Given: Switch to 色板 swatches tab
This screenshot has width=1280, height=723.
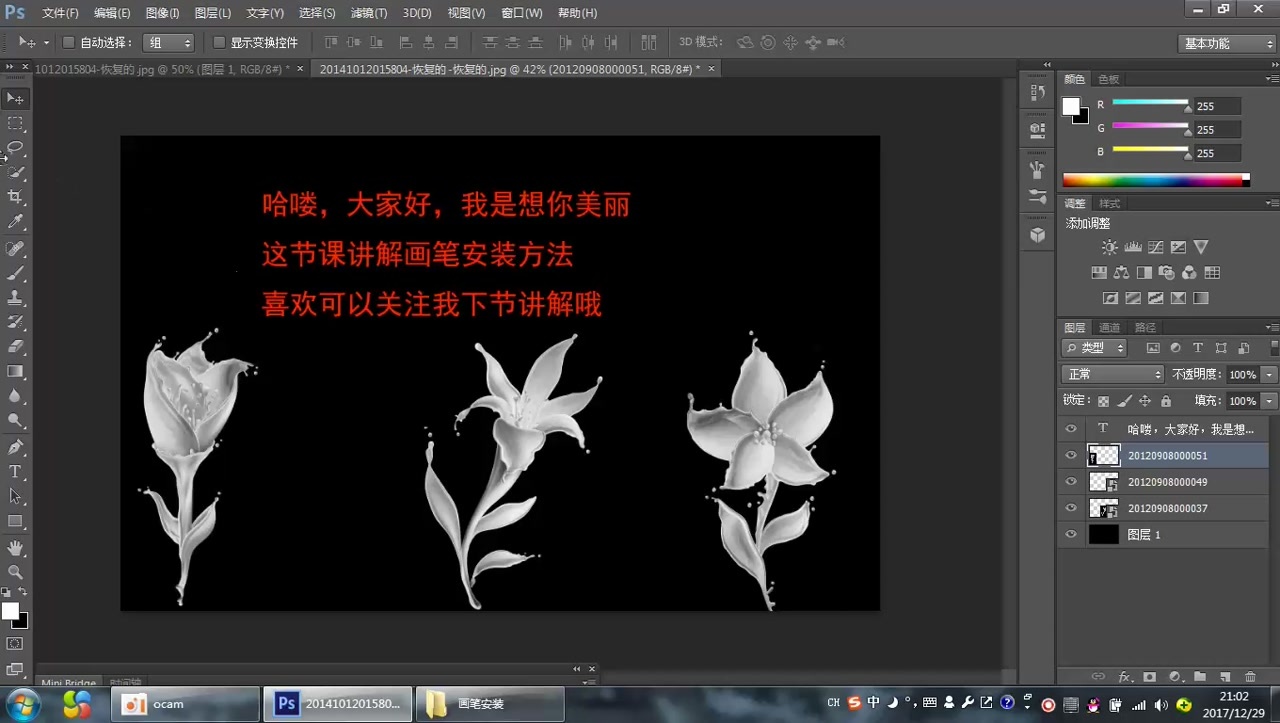Looking at the screenshot, I should tap(1109, 79).
